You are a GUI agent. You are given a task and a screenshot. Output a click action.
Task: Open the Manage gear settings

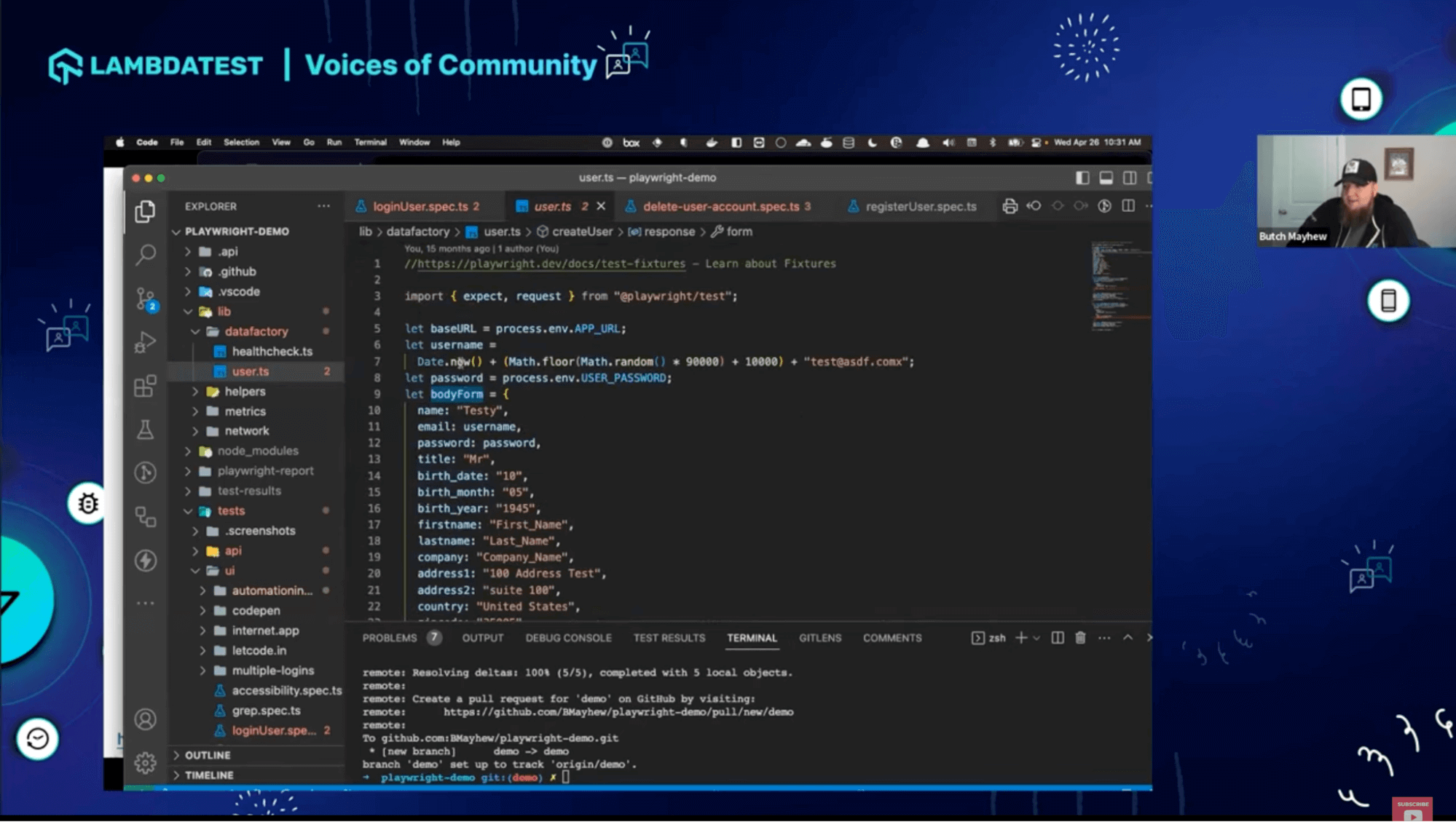point(146,762)
